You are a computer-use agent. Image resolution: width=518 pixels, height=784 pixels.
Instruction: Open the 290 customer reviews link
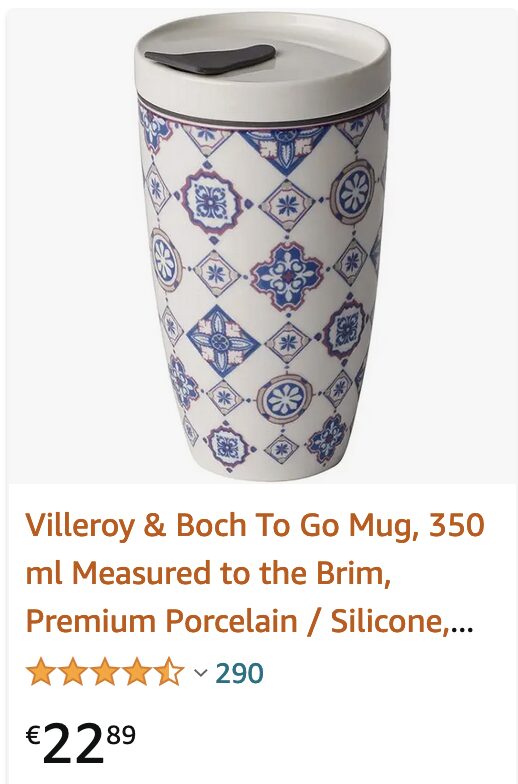tap(239, 673)
